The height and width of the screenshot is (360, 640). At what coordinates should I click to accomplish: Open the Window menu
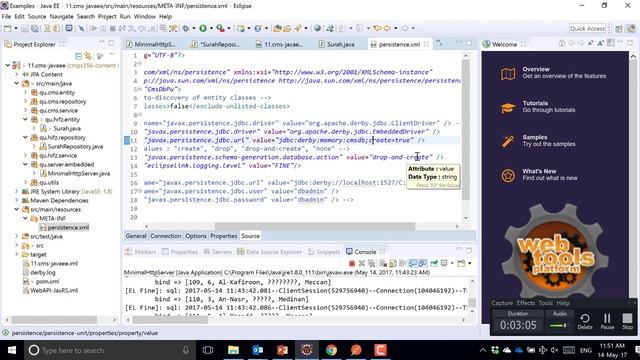pyautogui.click(x=144, y=16)
